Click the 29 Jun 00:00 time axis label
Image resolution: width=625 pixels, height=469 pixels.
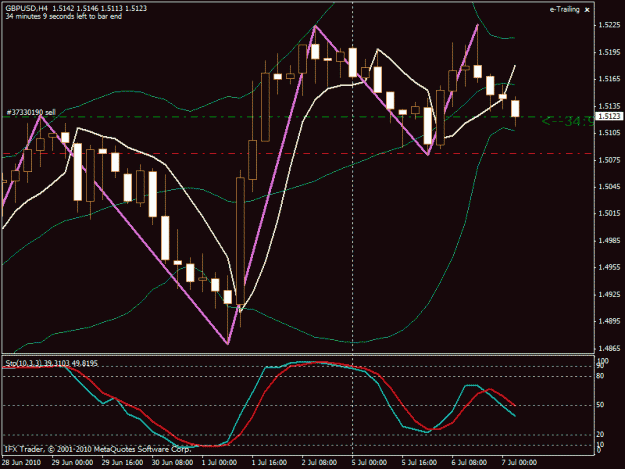point(72,462)
